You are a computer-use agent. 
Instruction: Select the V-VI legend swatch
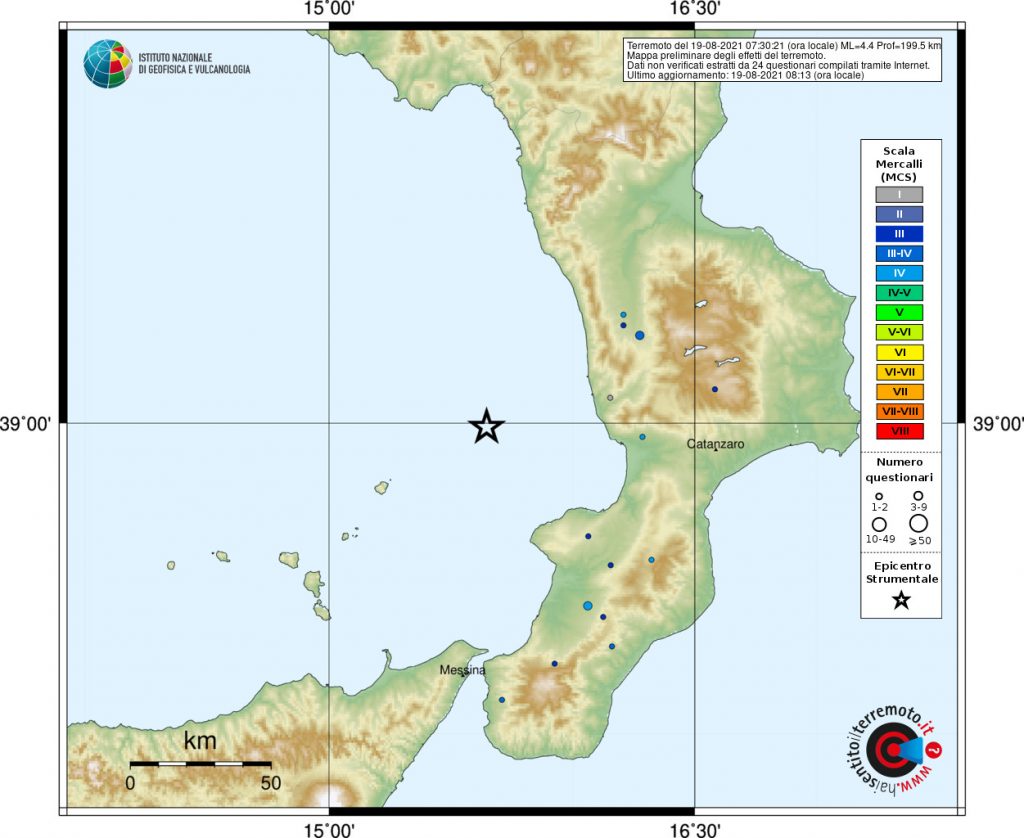[899, 332]
